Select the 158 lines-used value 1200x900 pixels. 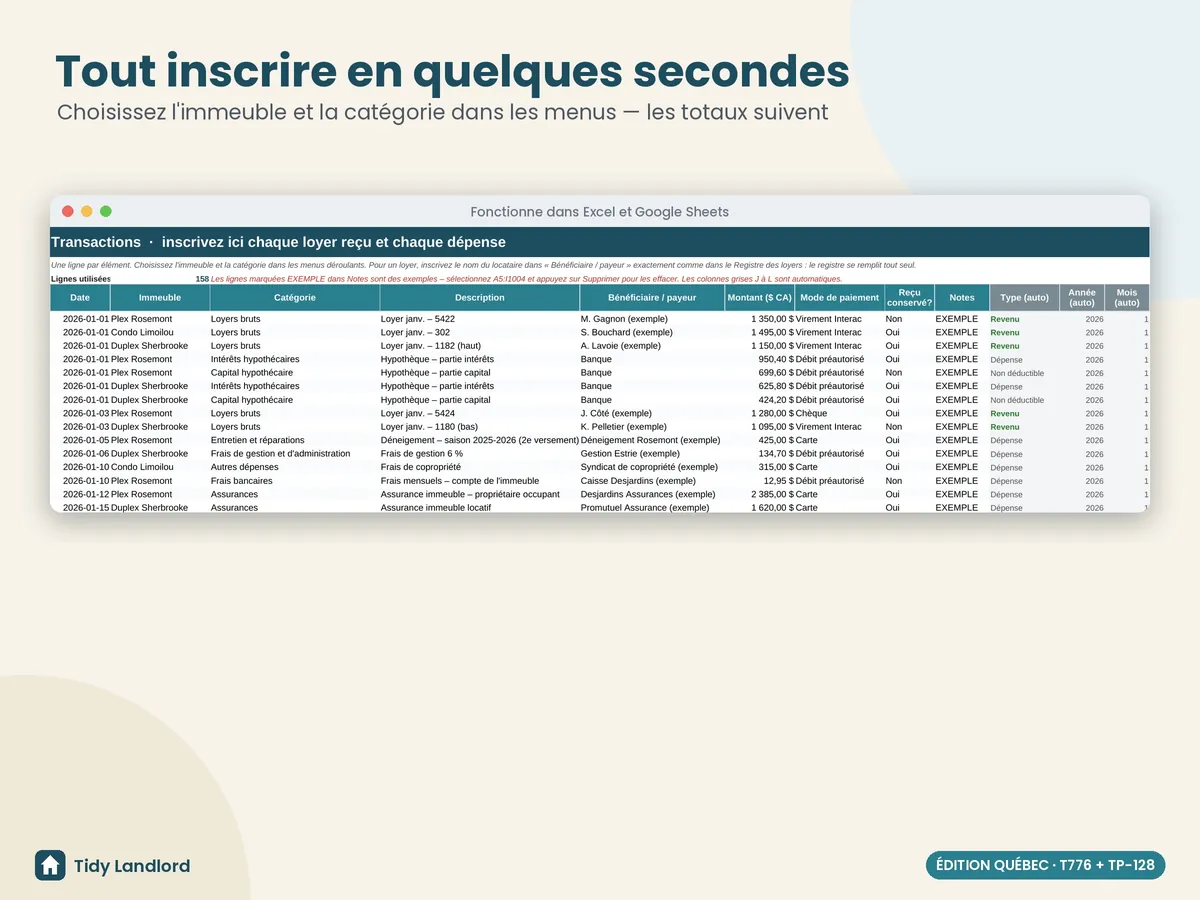tap(202, 279)
